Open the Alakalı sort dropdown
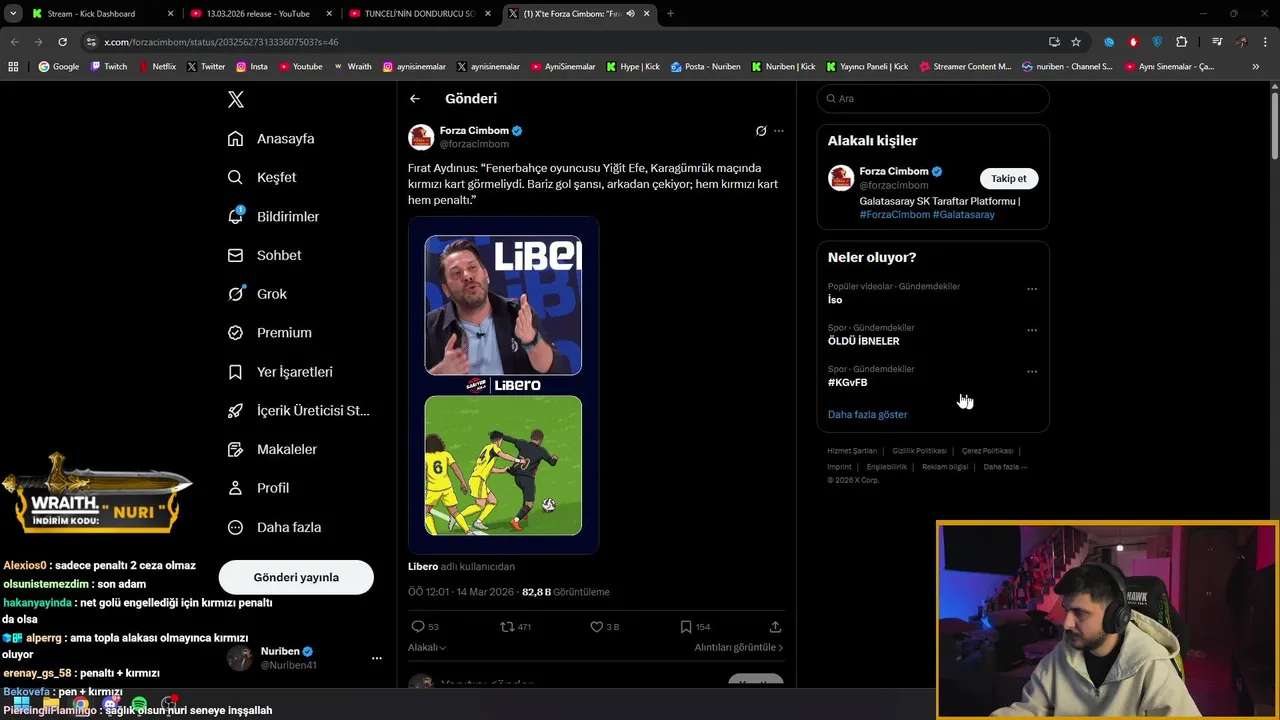1280x720 pixels. coord(427,647)
